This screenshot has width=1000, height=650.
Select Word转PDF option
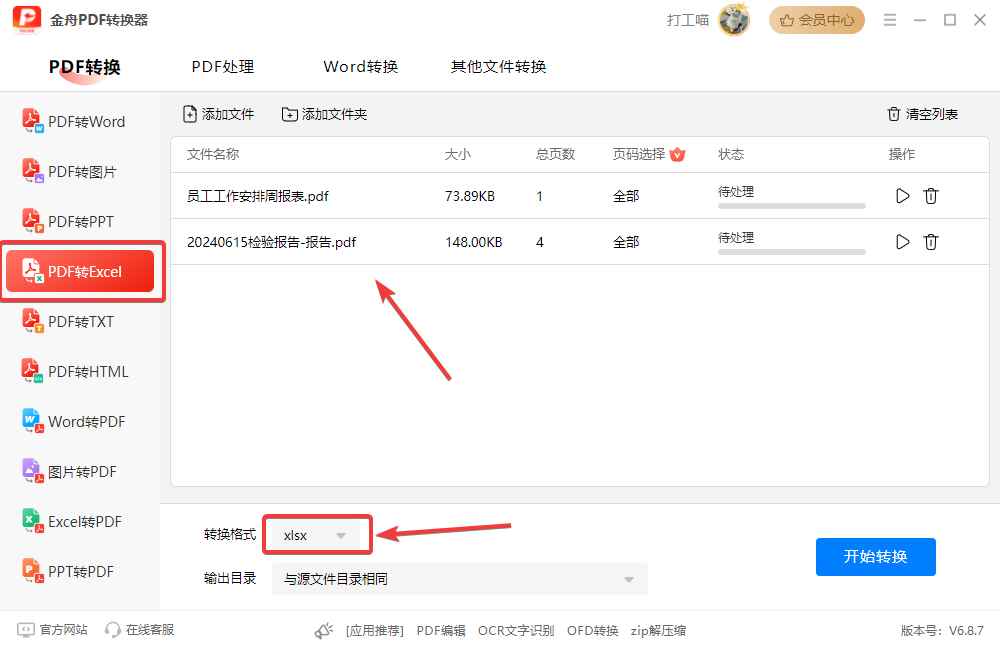tap(74, 422)
